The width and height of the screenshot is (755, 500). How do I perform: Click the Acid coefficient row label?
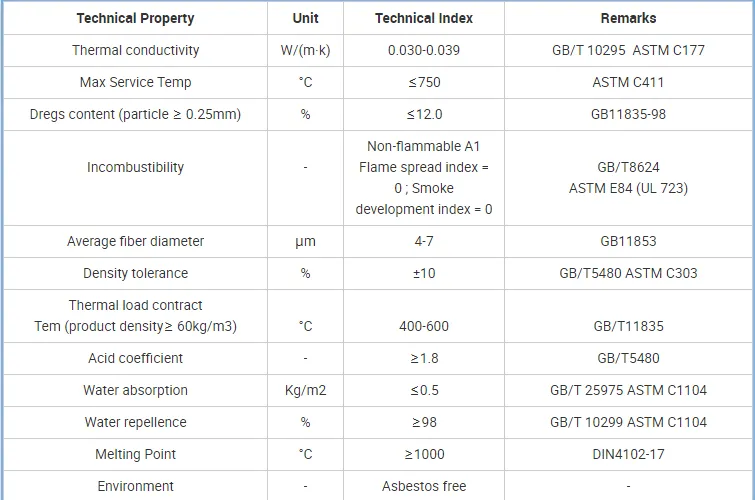[x=135, y=358]
